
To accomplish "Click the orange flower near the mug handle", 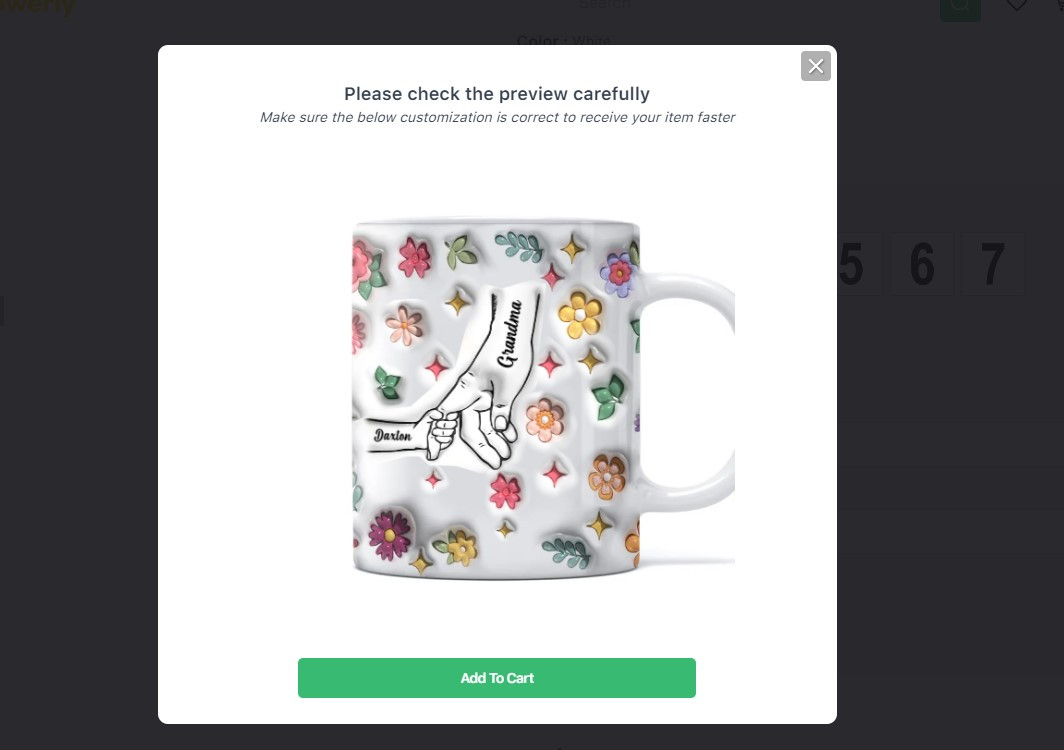I will pyautogui.click(x=607, y=475).
